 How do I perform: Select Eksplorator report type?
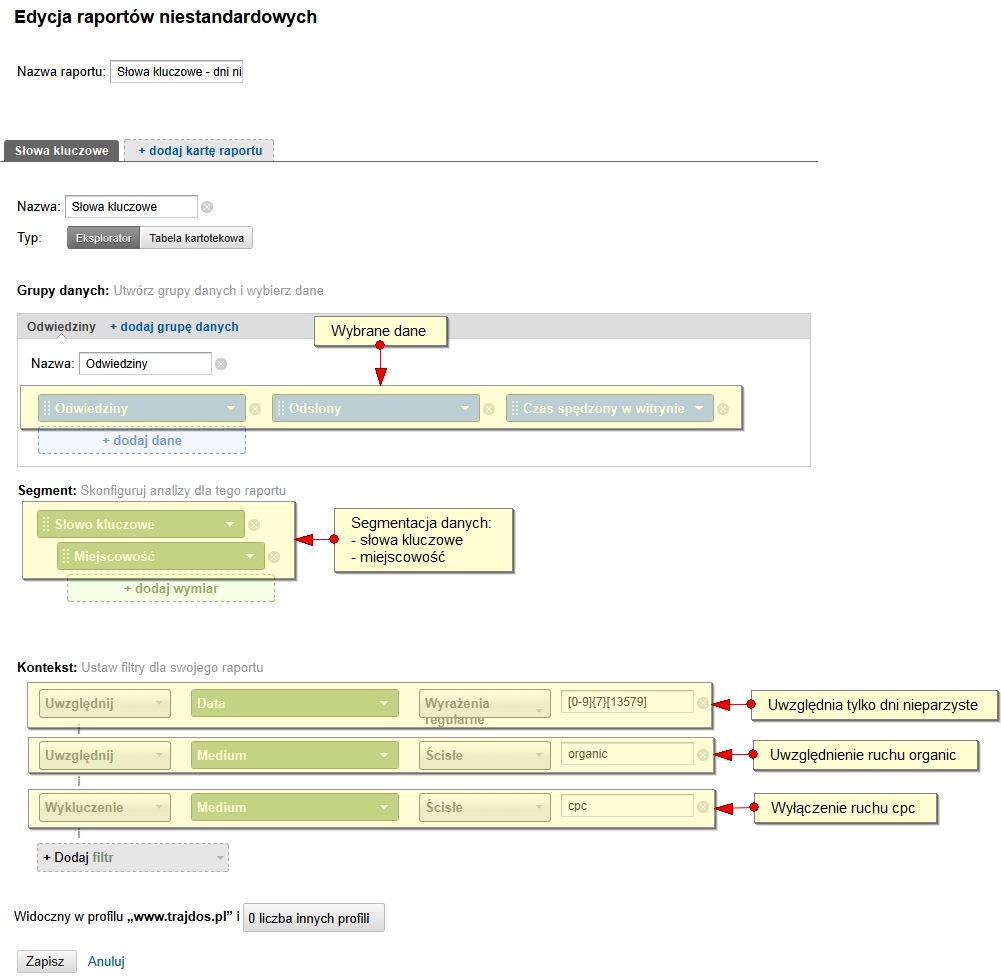[x=103, y=238]
